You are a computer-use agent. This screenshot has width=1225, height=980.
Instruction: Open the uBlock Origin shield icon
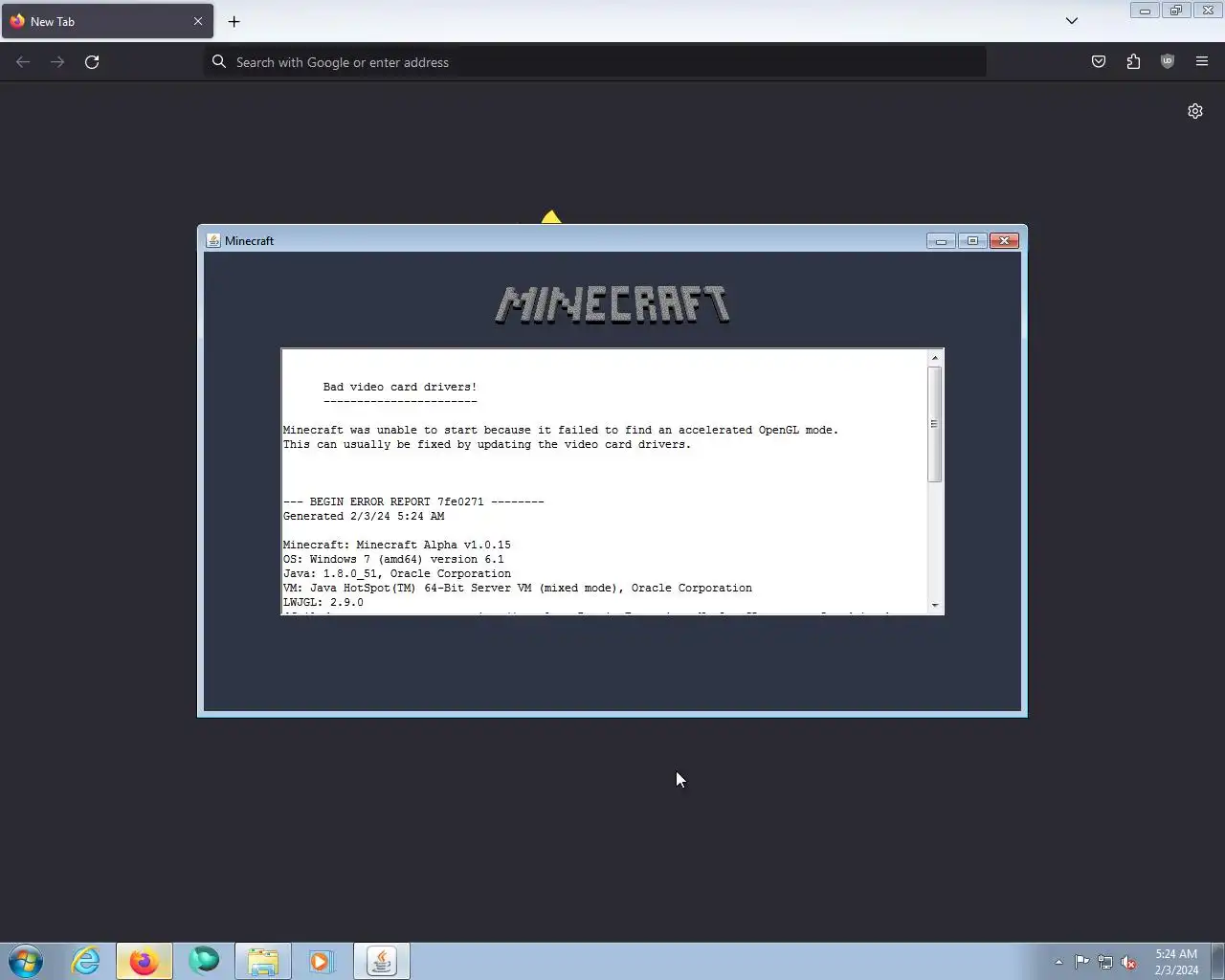(1168, 62)
